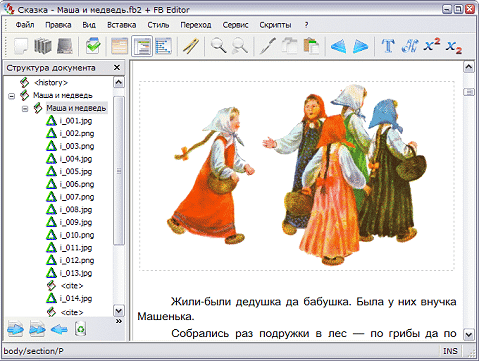
Task: Select i_012.png in structure tree
Action: [x=77, y=260]
